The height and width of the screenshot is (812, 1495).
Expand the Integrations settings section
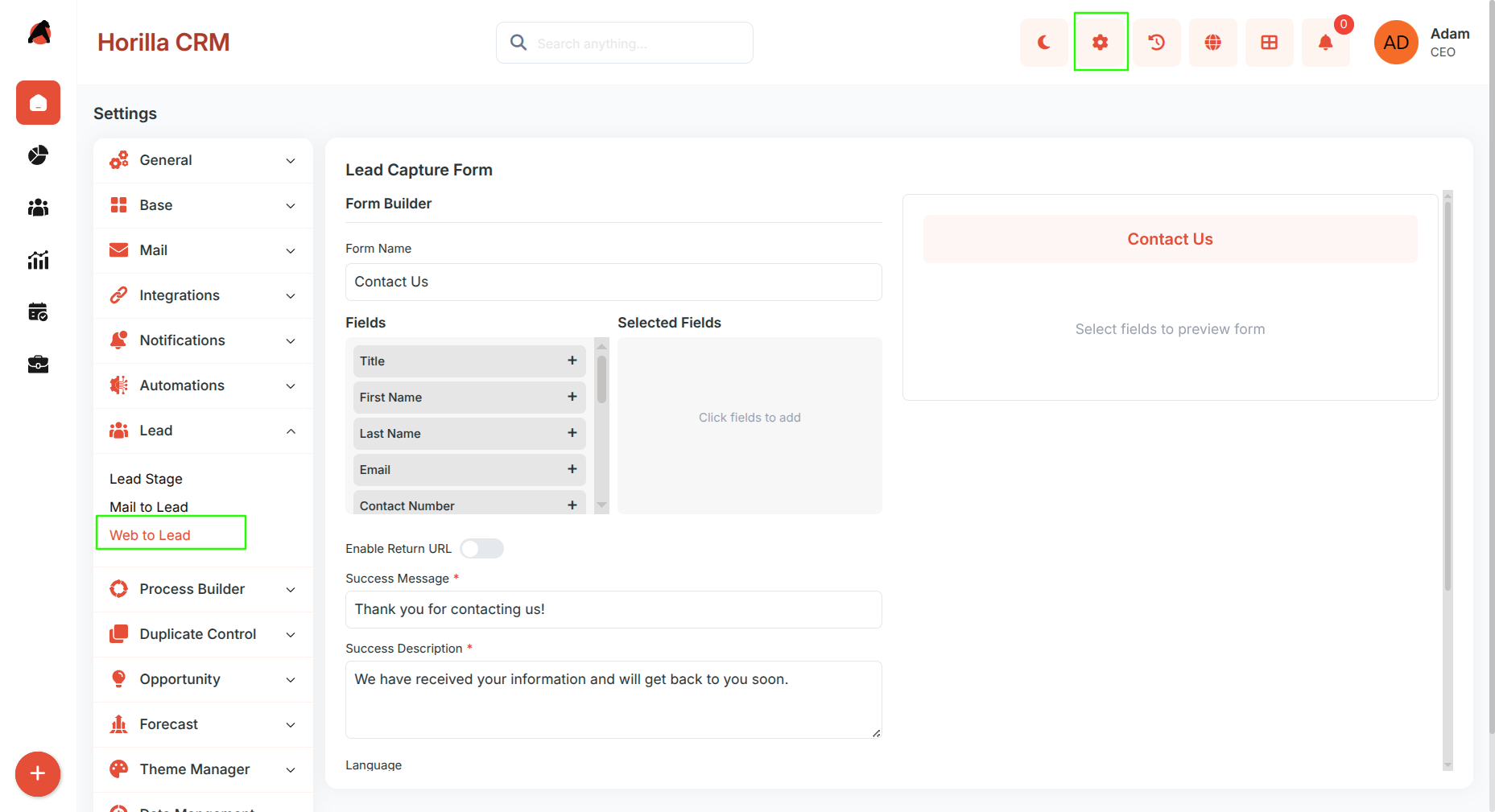click(203, 295)
